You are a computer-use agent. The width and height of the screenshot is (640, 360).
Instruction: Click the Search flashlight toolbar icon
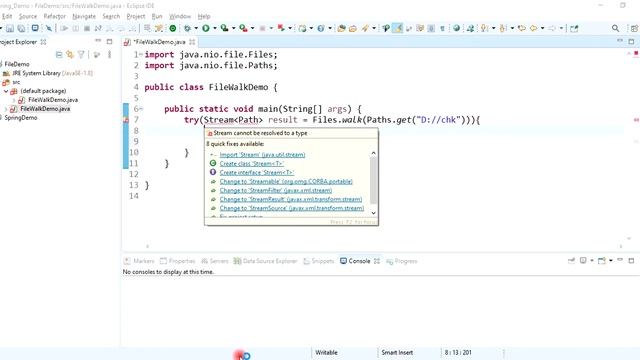(365, 28)
